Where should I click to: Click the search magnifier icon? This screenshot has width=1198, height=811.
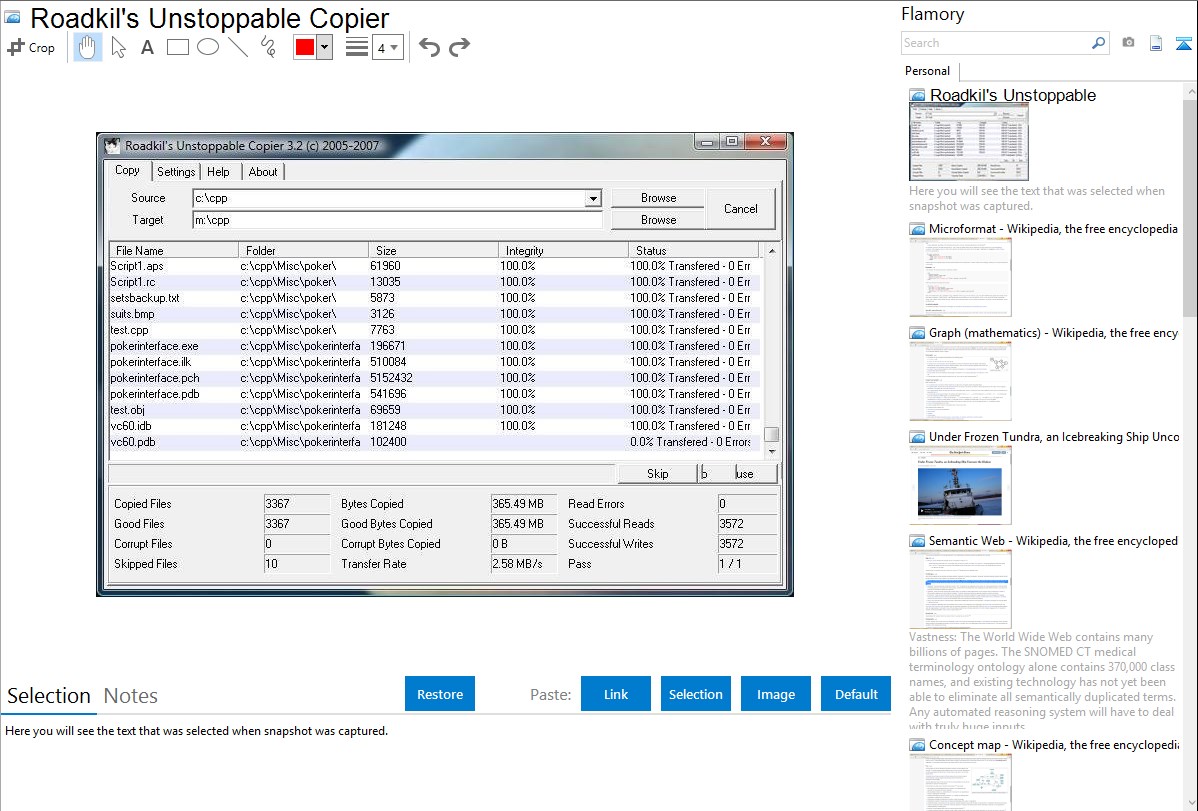1098,43
